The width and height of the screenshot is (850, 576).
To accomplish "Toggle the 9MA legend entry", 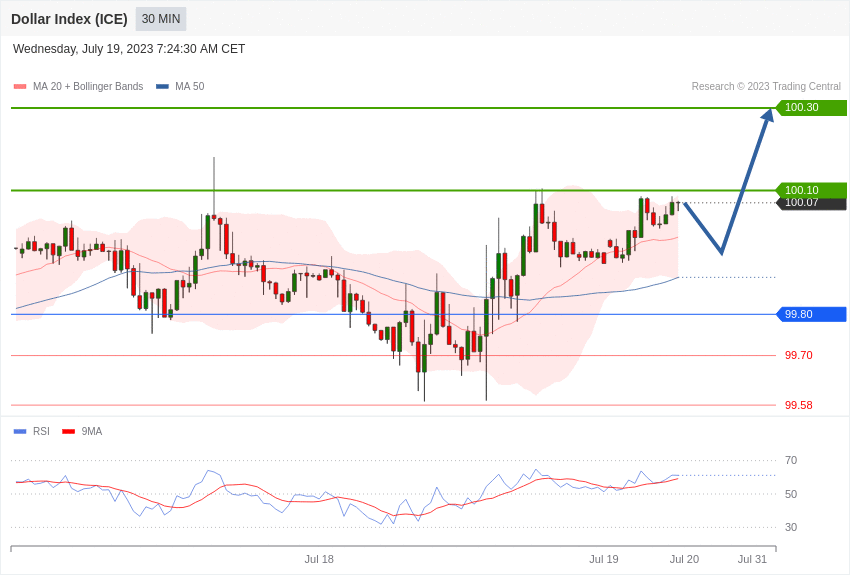I will [82, 431].
